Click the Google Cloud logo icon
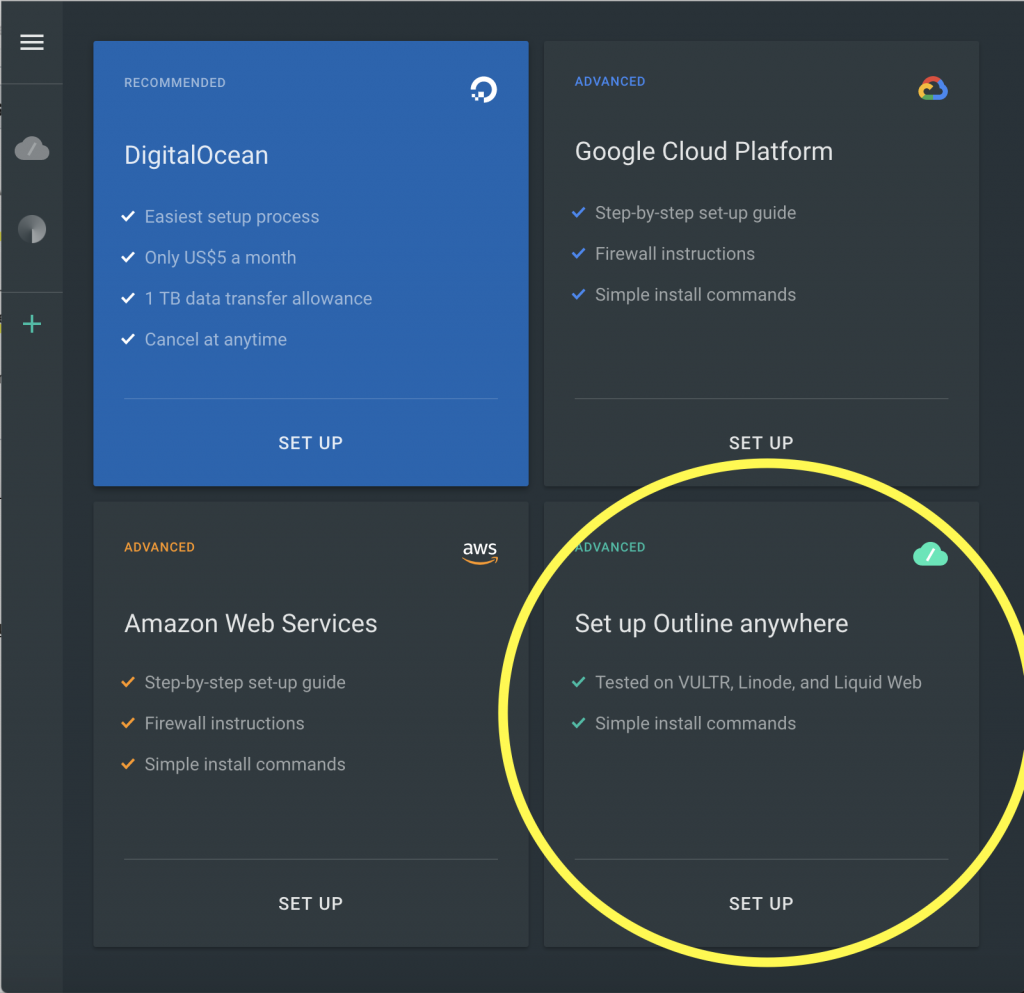1024x993 pixels. pos(933,88)
